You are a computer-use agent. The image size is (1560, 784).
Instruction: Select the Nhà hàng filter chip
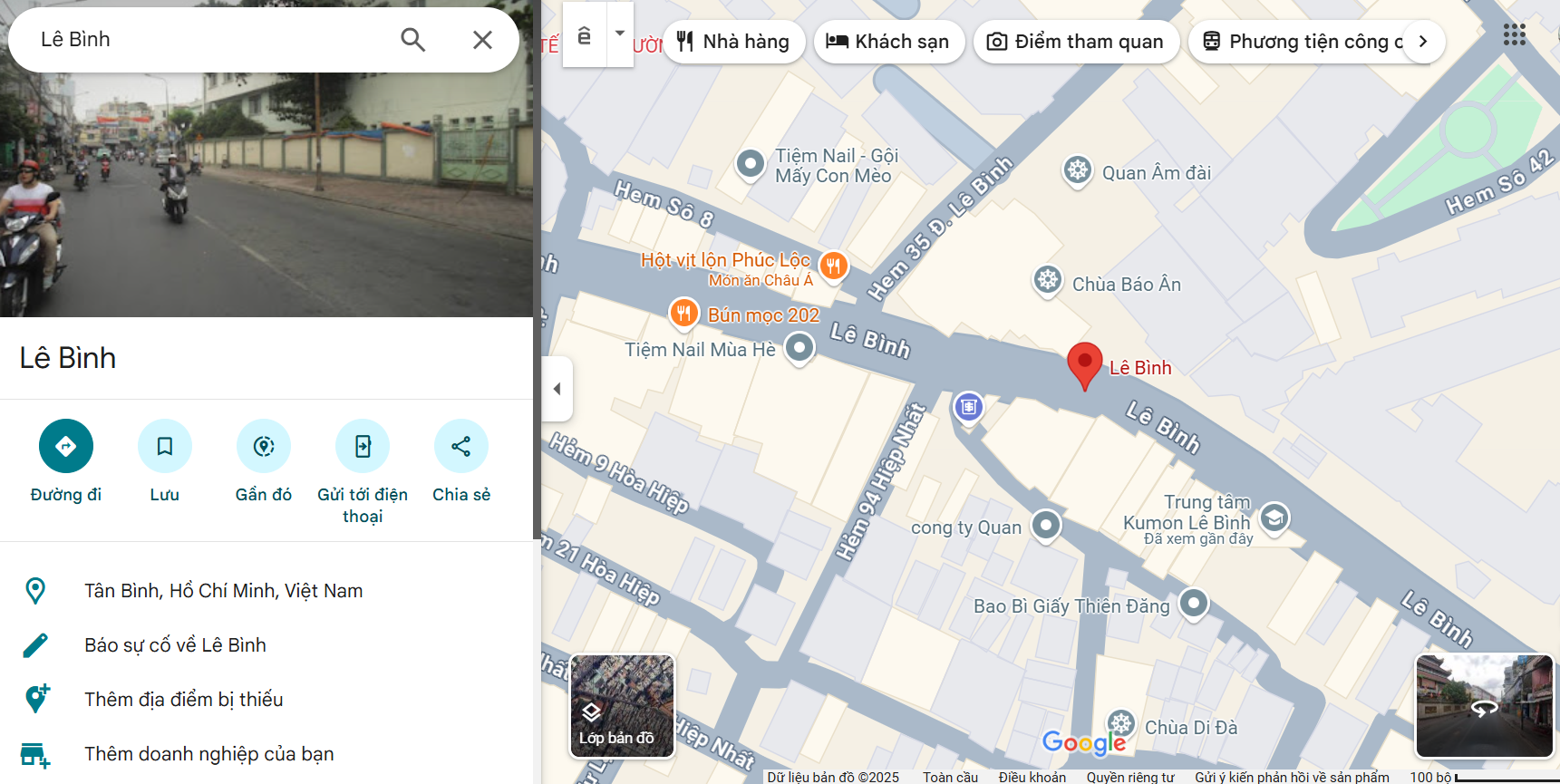click(x=734, y=42)
